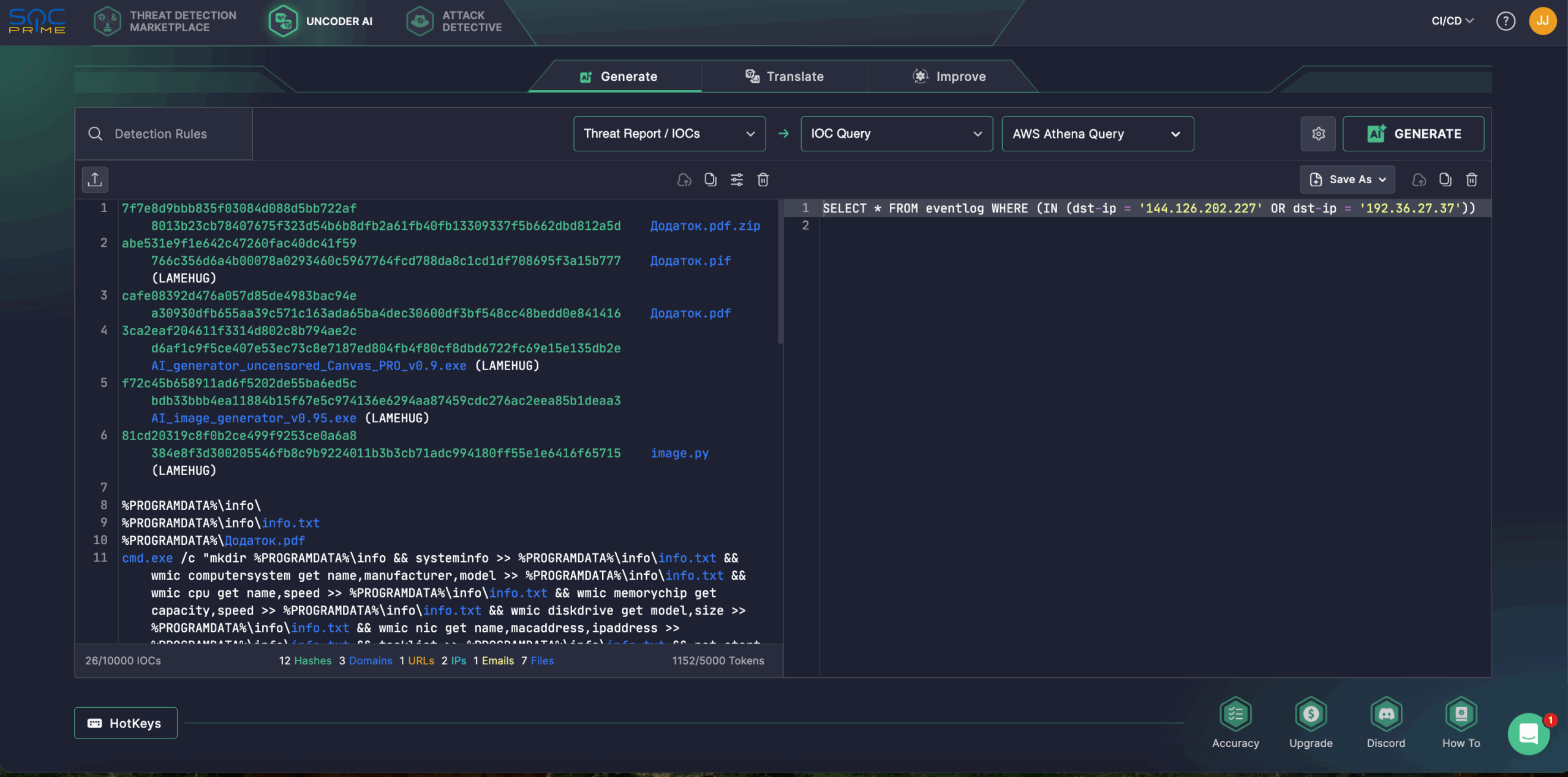Screen dimensions: 1568x777
Task: Open the HotKeys panel
Action: 126,723
